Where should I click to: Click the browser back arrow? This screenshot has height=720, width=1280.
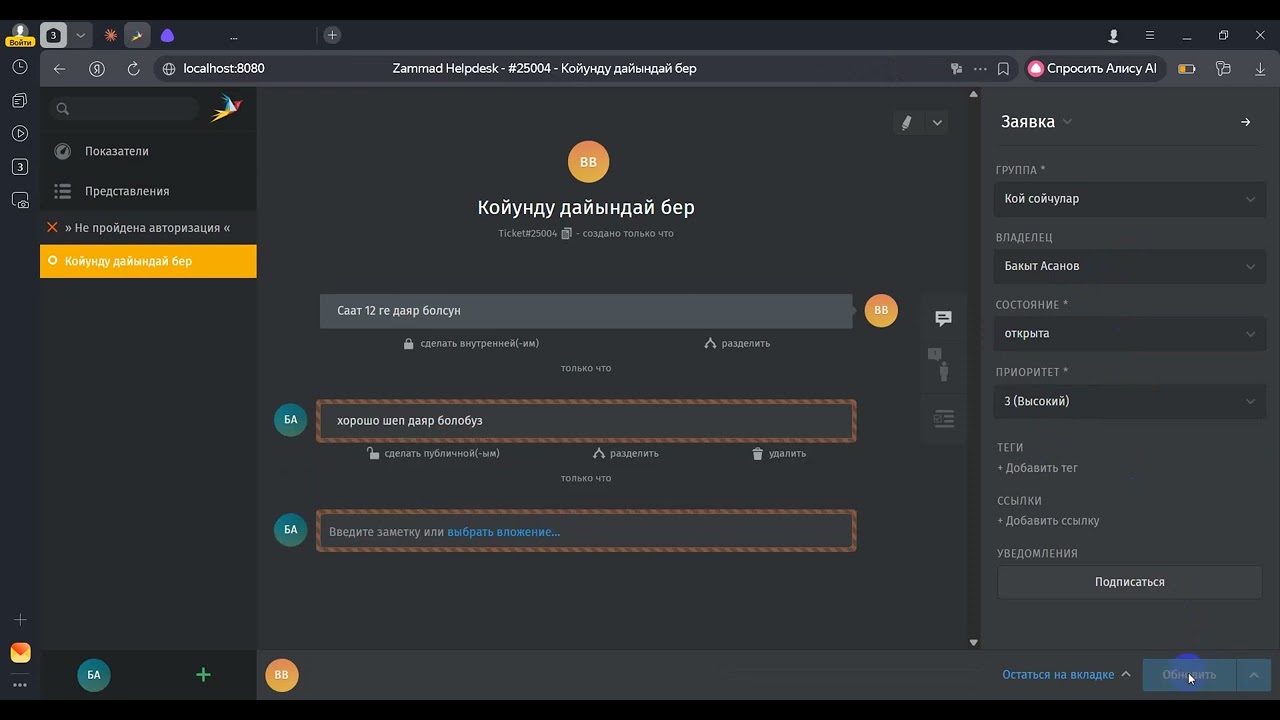59,69
